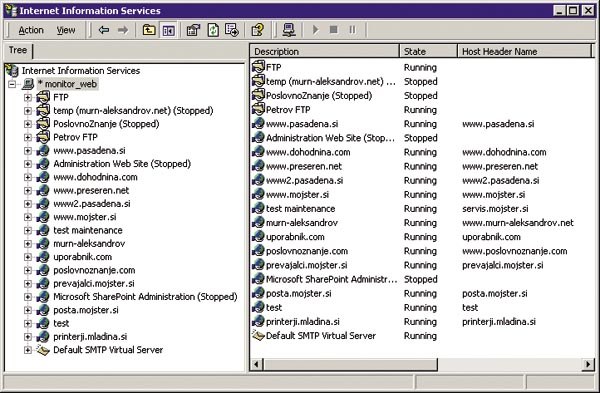This screenshot has width=600, height=393.
Task: Expand Administration Web Site (Stopped) node
Action: 28,164
